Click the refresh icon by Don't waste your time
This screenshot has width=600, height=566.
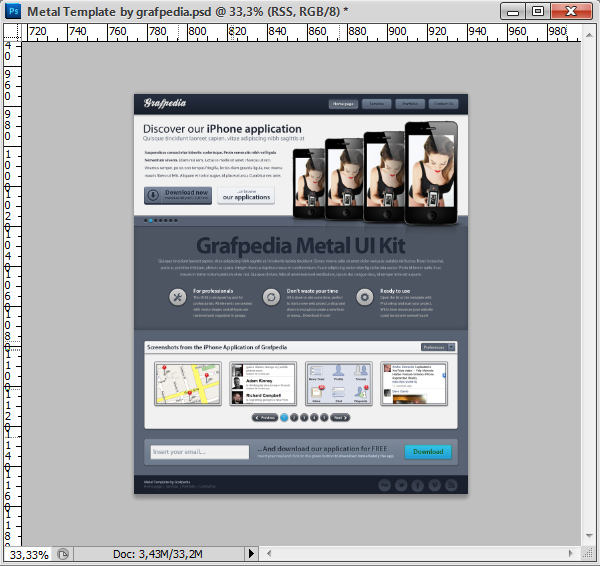click(x=271, y=296)
